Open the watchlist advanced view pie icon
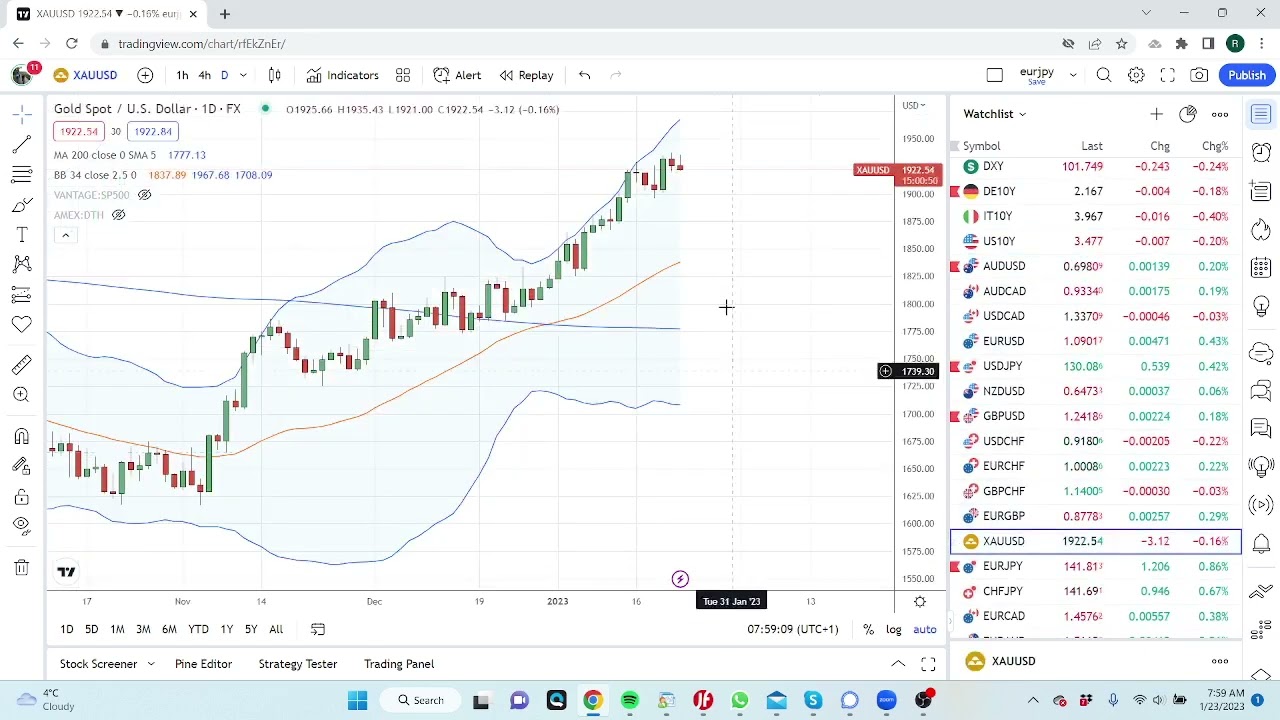Screen dimensions: 1280x720 [x=1188, y=114]
